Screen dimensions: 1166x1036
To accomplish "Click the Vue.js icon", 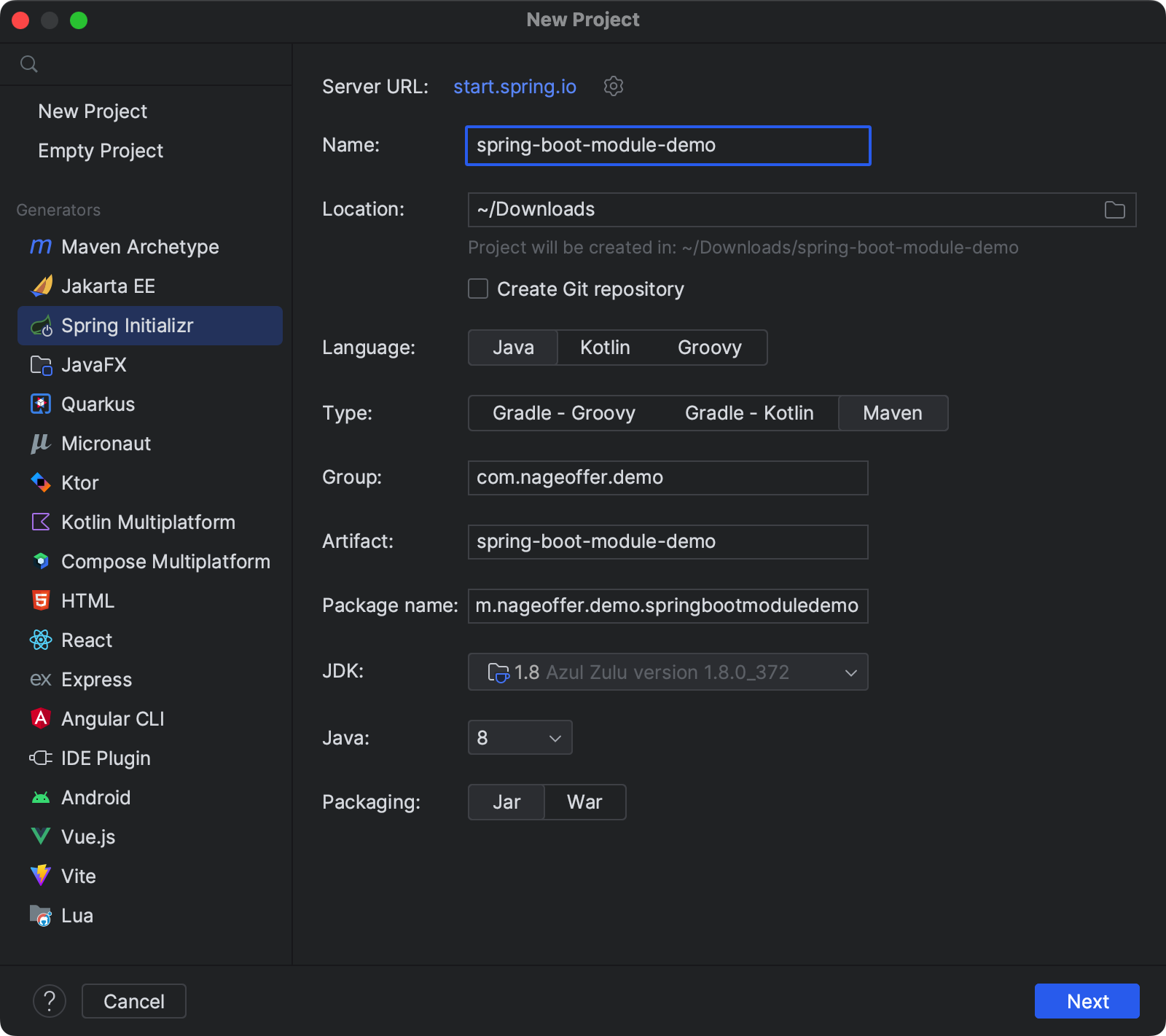I will click(41, 837).
